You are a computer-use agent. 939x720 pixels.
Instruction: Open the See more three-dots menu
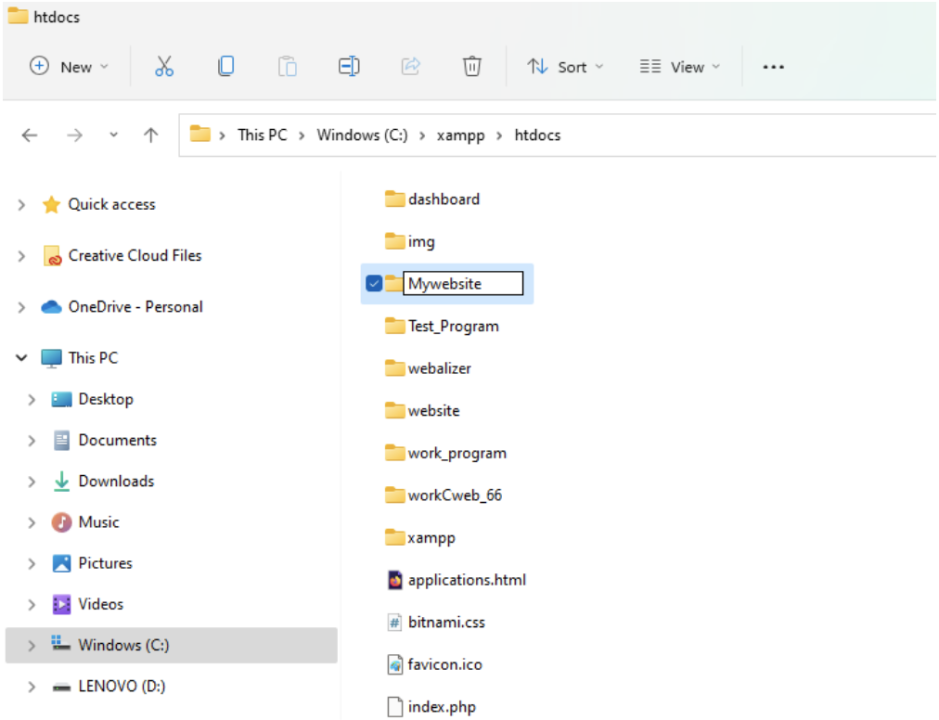point(773,67)
